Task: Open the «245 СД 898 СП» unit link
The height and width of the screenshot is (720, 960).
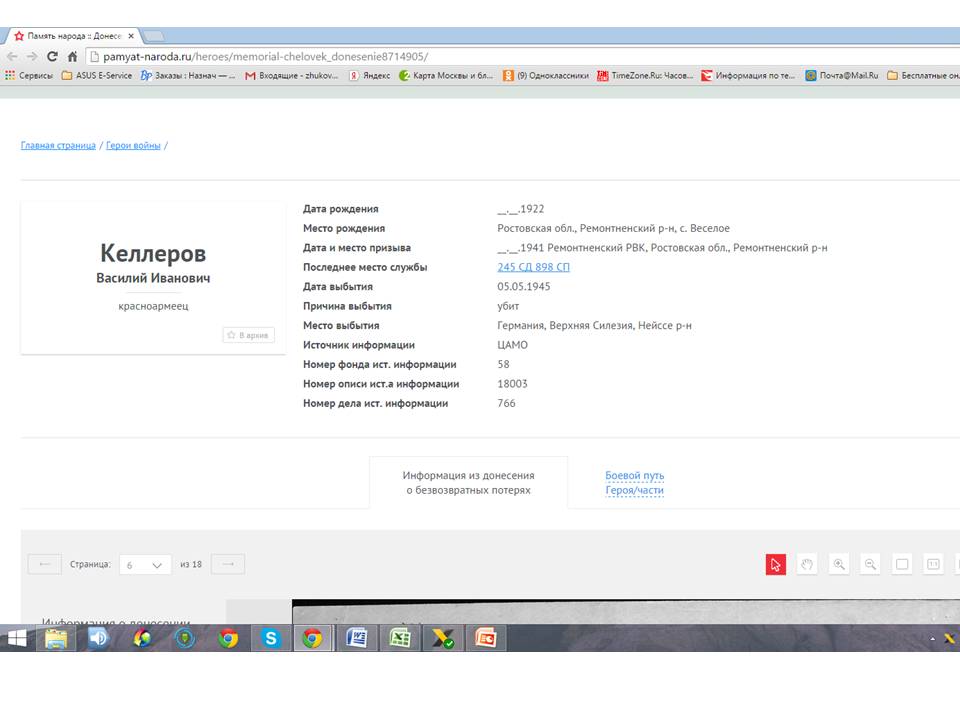Action: click(533, 267)
